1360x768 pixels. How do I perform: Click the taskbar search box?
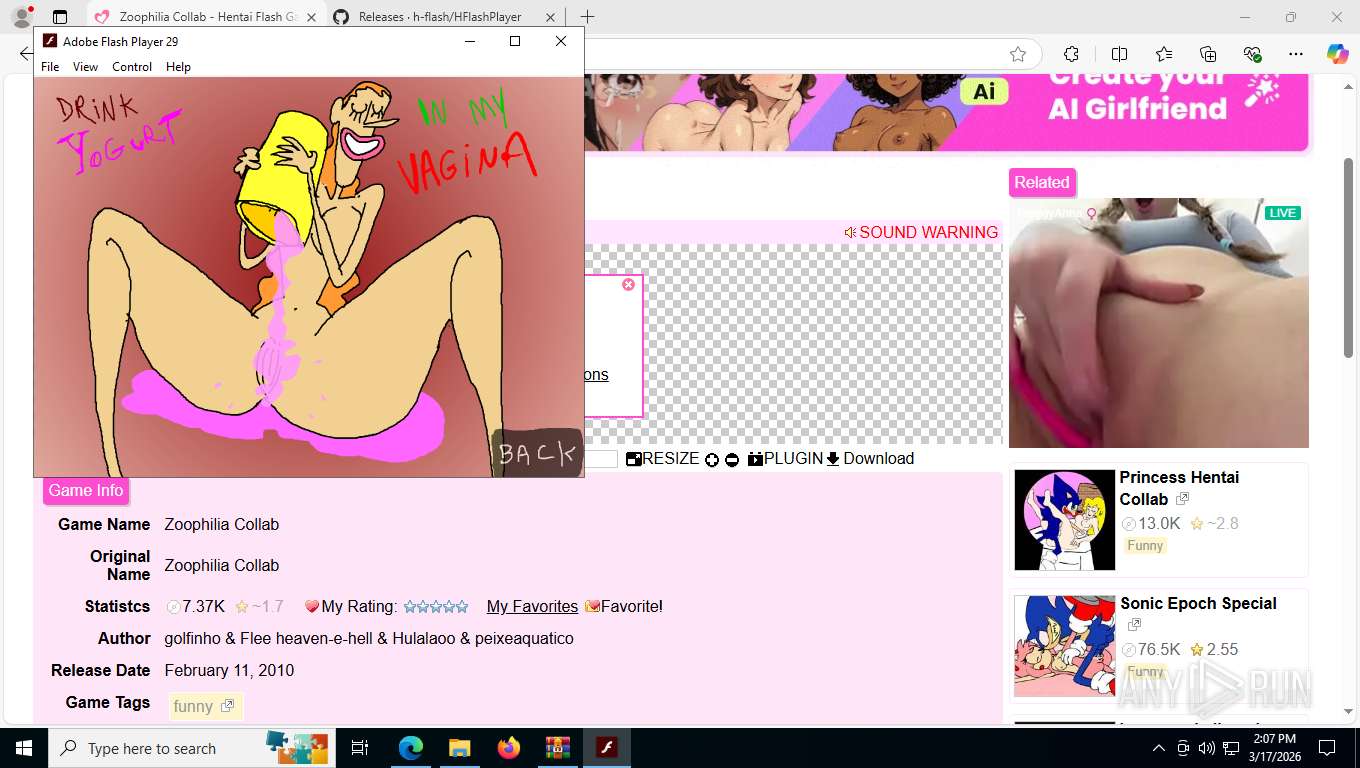192,748
